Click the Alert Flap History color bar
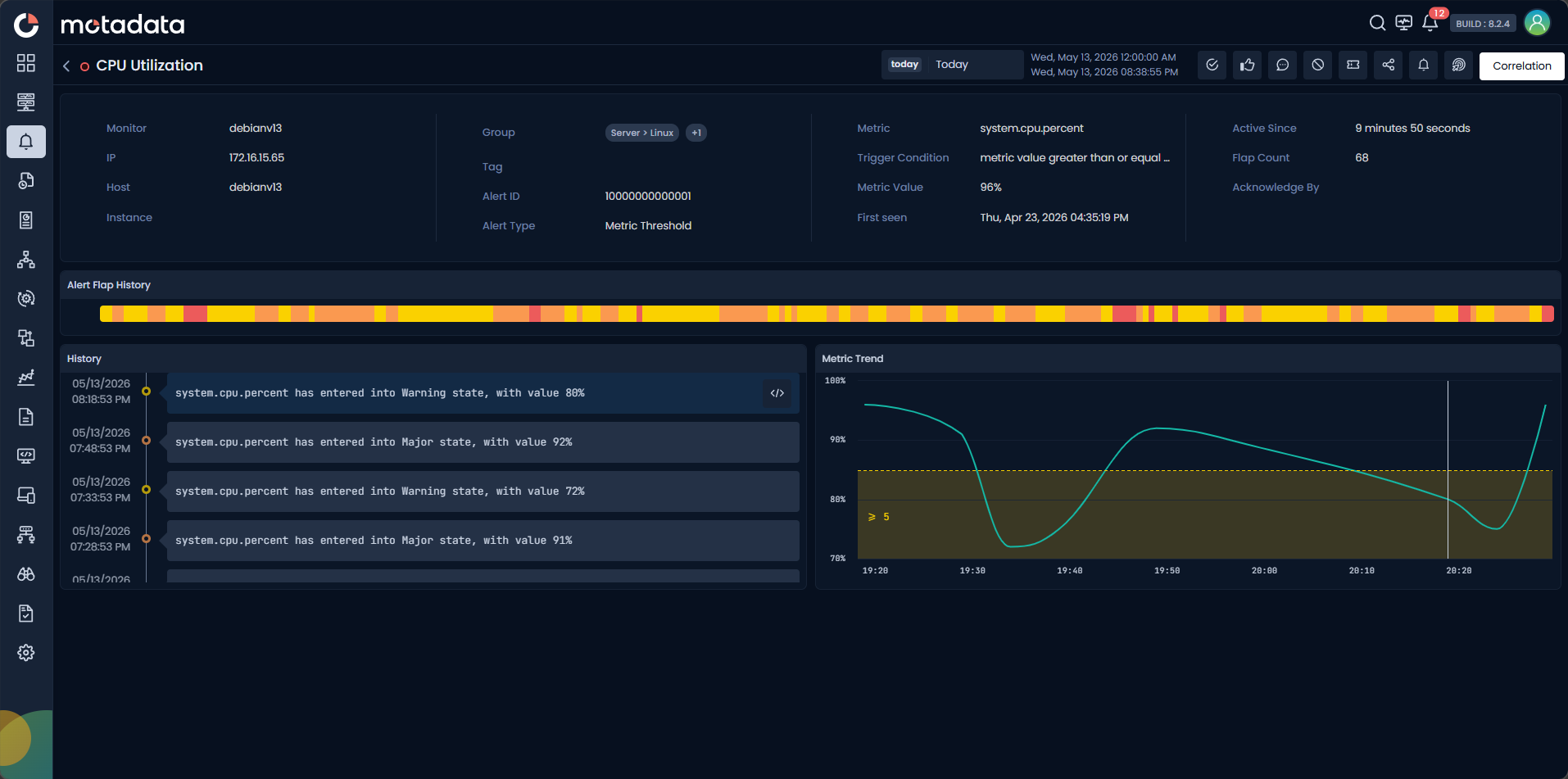Viewport: 1568px width, 779px height. tap(827, 314)
